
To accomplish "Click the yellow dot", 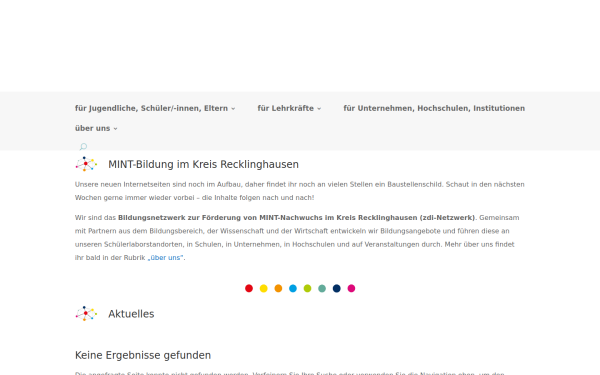I will pyautogui.click(x=264, y=289).
